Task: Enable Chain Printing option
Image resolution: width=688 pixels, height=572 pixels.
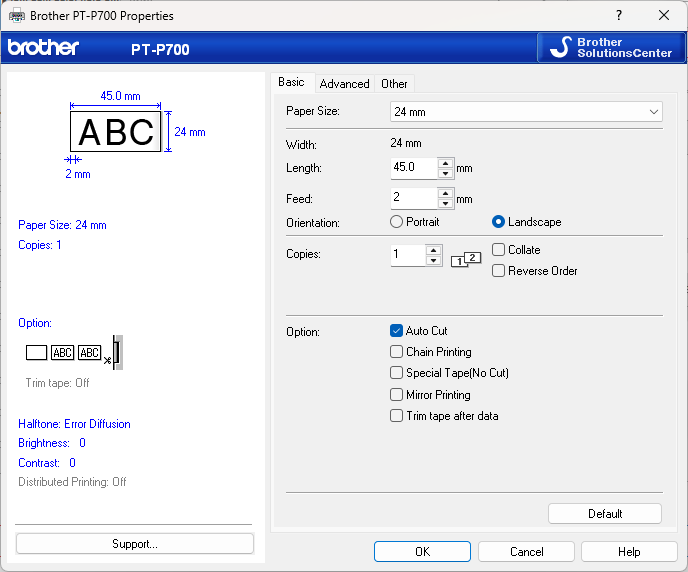Action: (431, 352)
